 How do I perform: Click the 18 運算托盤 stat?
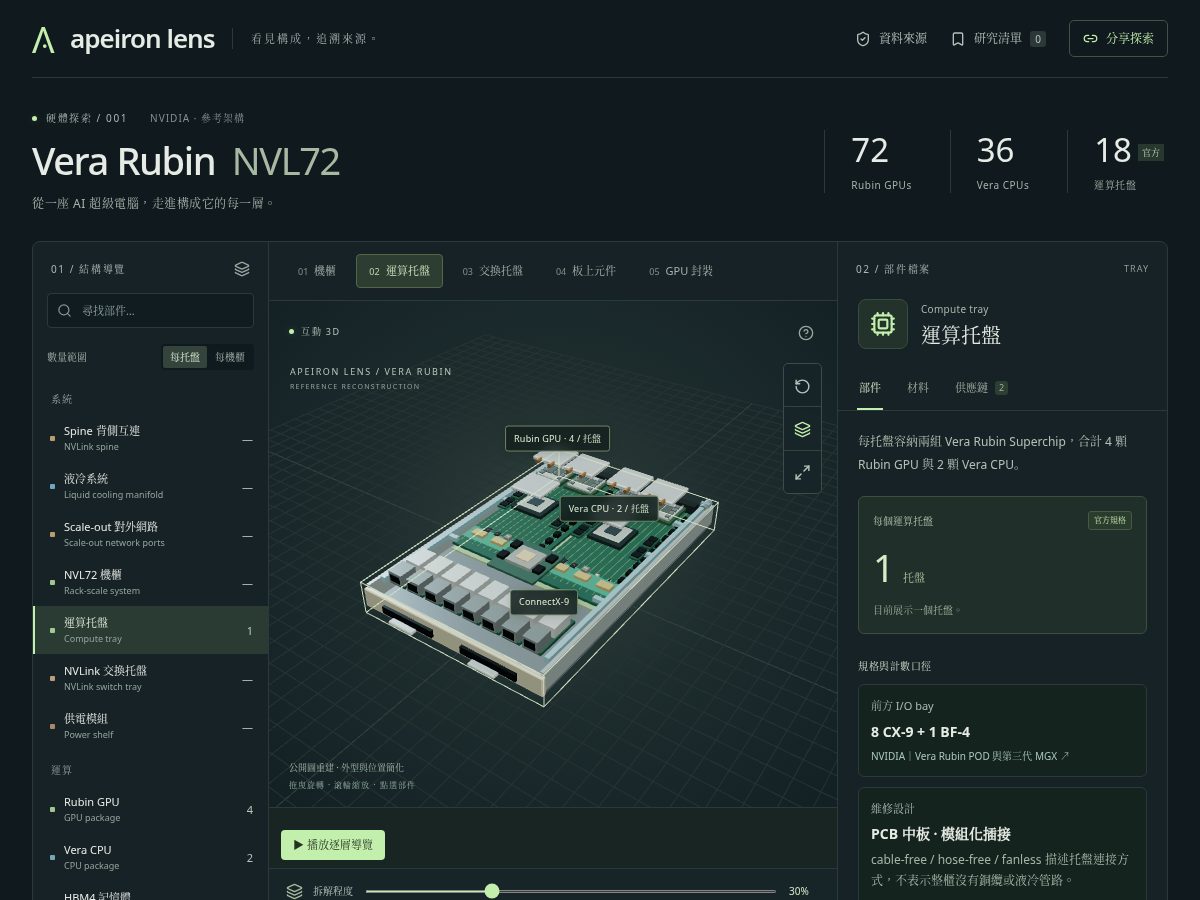[1128, 162]
